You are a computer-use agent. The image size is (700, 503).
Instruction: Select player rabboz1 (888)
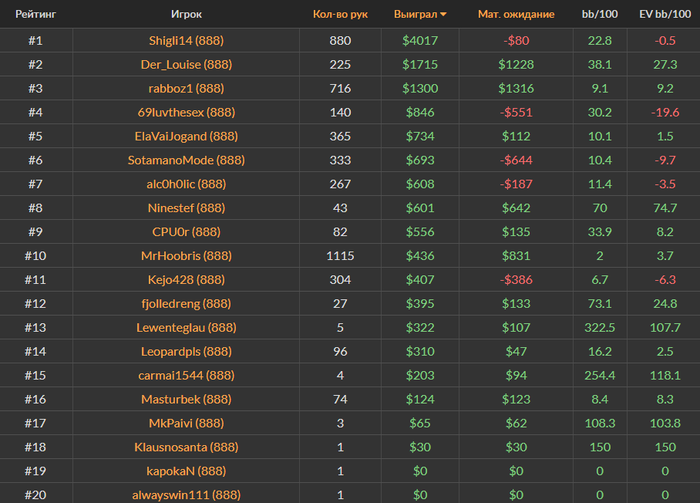pos(186,88)
